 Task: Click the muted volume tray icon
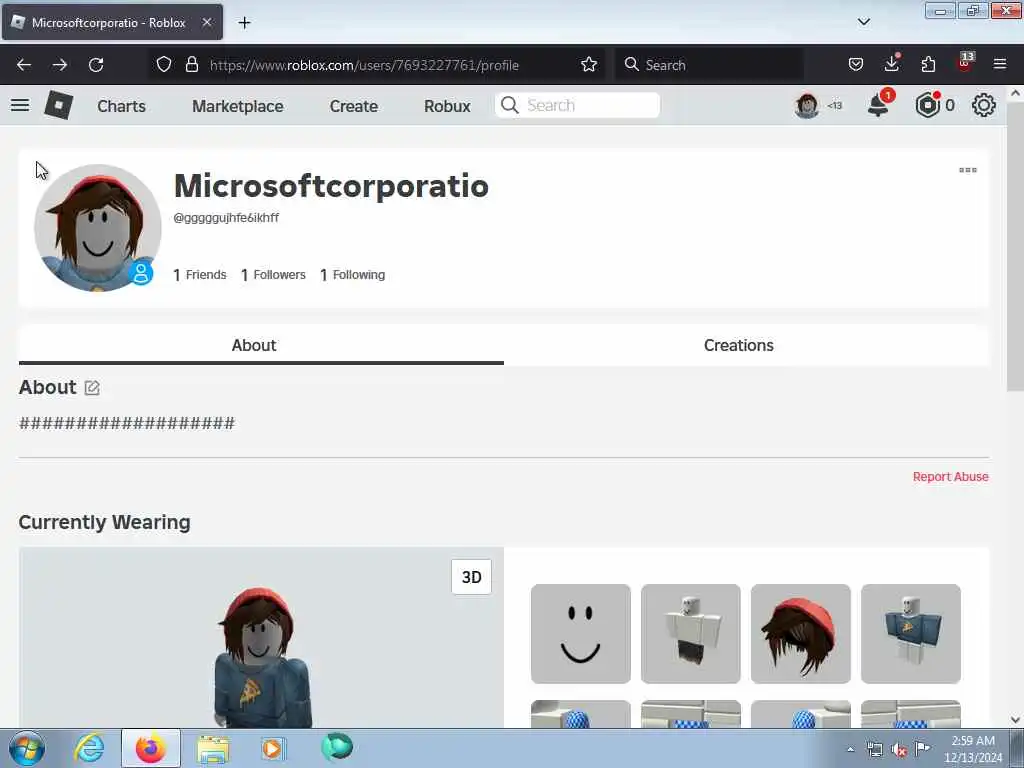coord(899,749)
